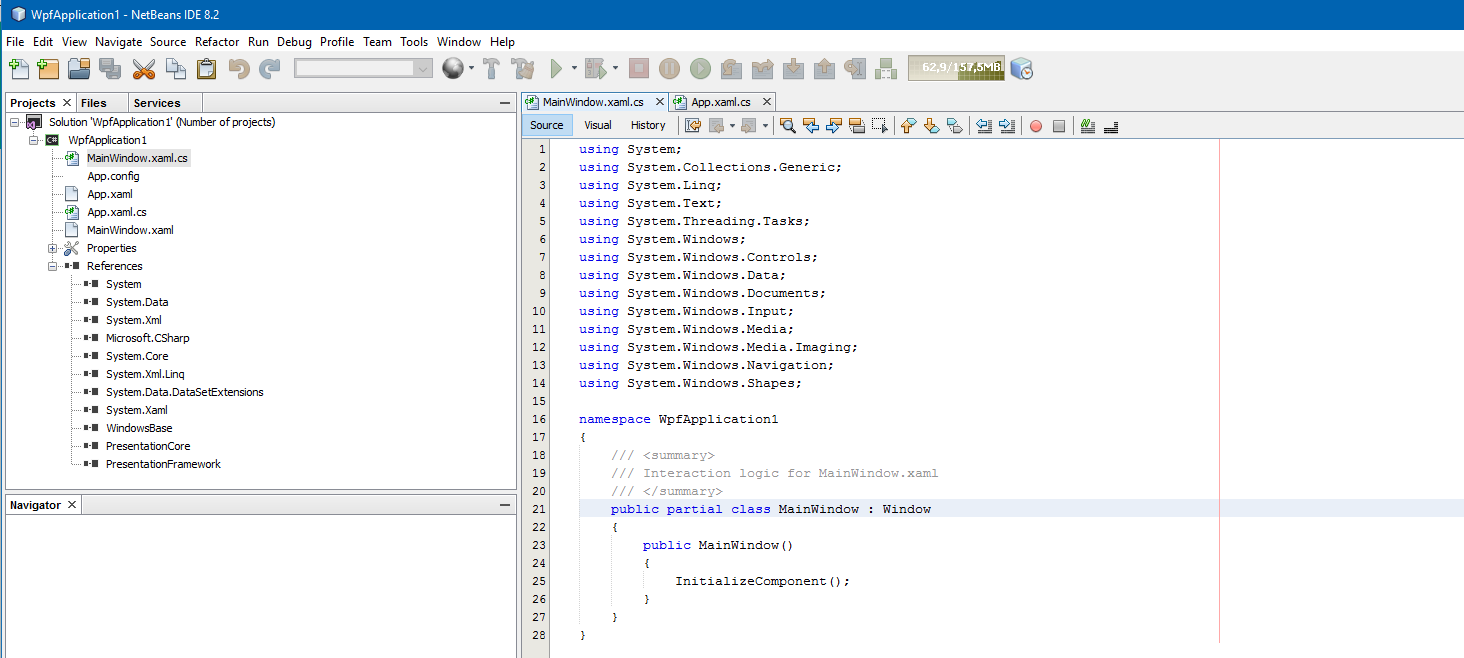Click the New File toolbar icon

coord(19,69)
